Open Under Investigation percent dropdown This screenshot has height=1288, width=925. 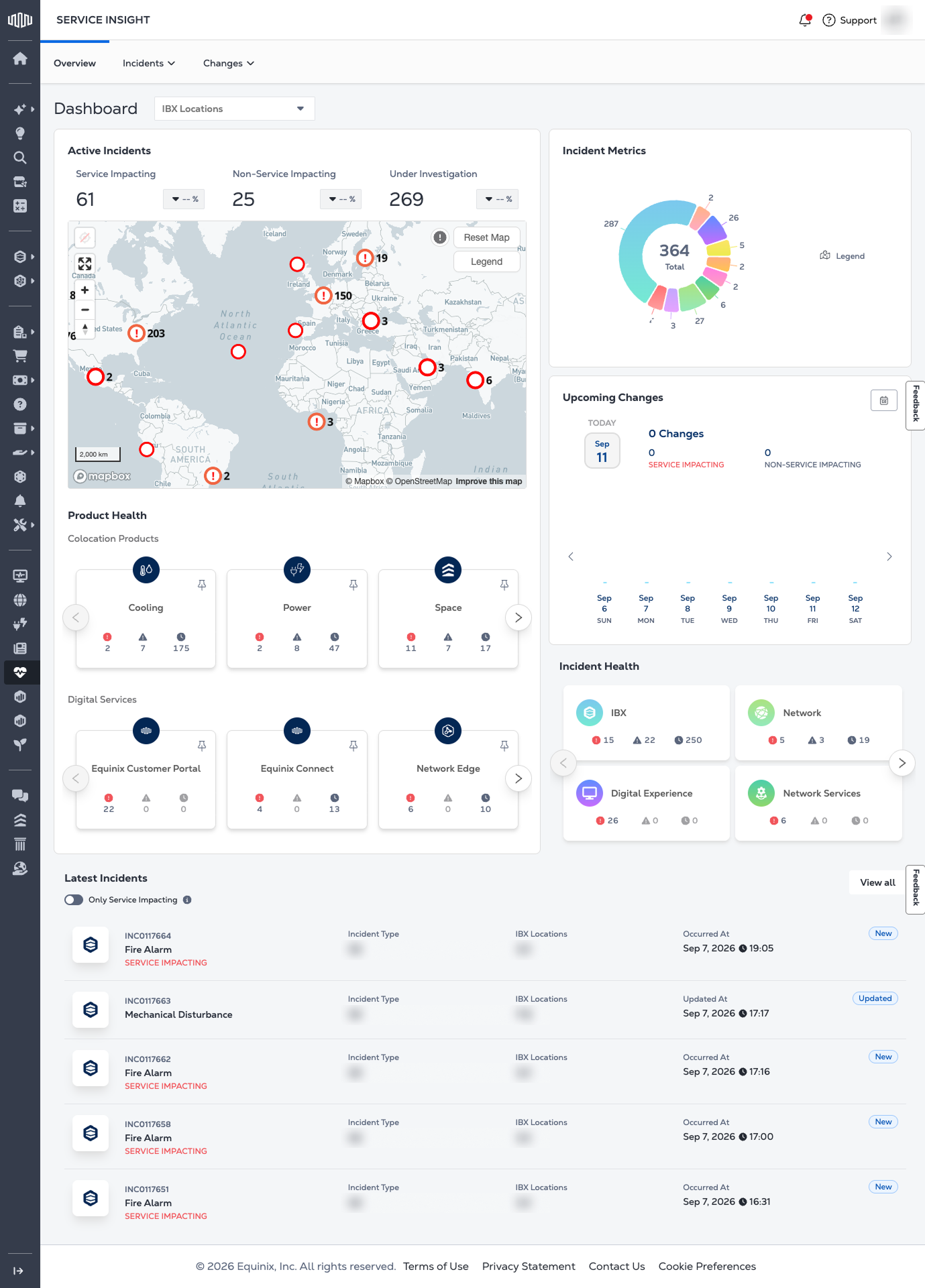[x=498, y=199]
